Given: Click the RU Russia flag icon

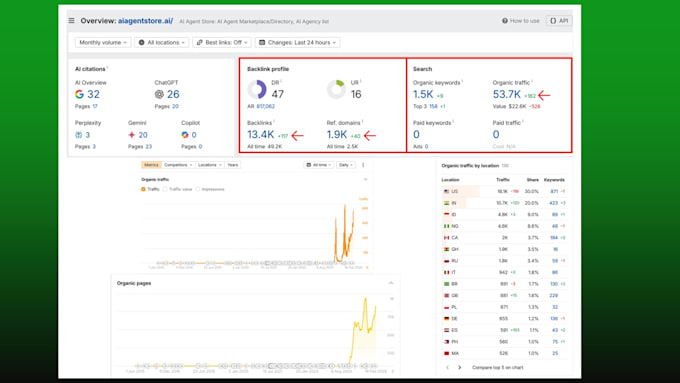Looking at the screenshot, I should click(x=446, y=261).
